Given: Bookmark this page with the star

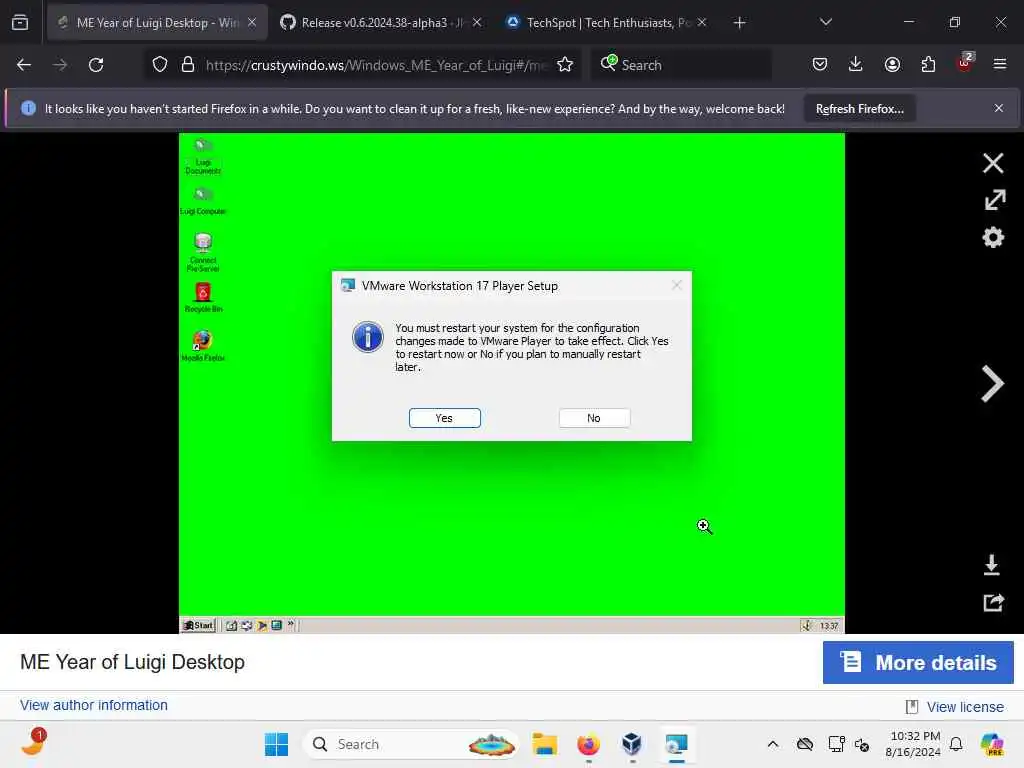Looking at the screenshot, I should point(565,65).
